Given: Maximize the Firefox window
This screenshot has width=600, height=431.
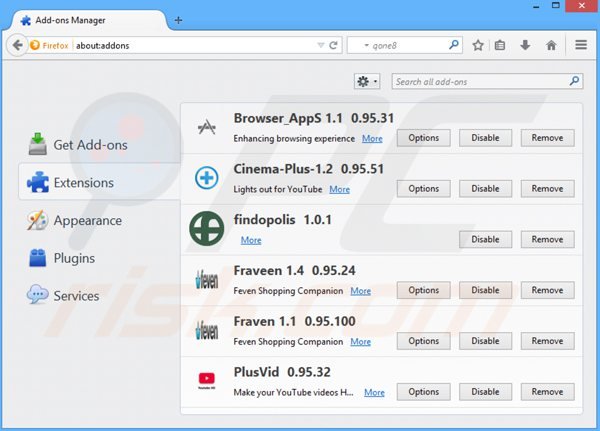Looking at the screenshot, I should click(556, 5).
